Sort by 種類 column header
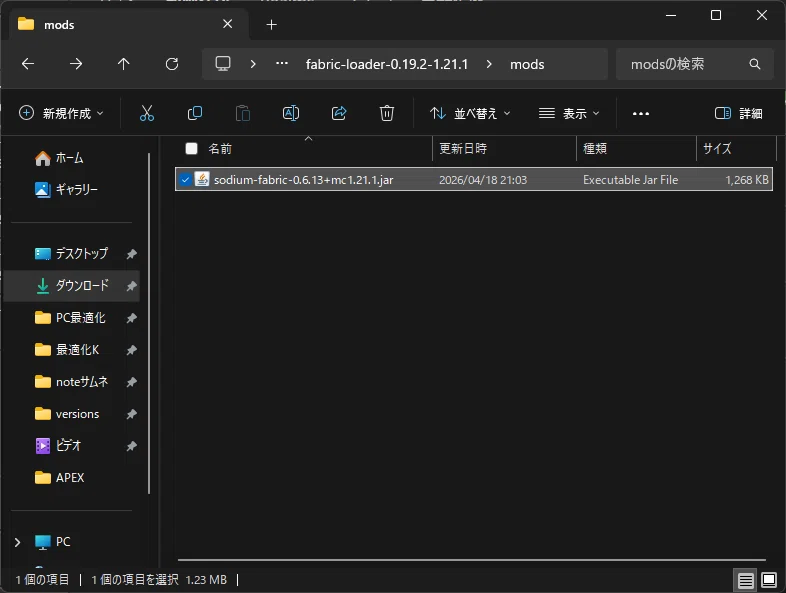 tap(595, 148)
